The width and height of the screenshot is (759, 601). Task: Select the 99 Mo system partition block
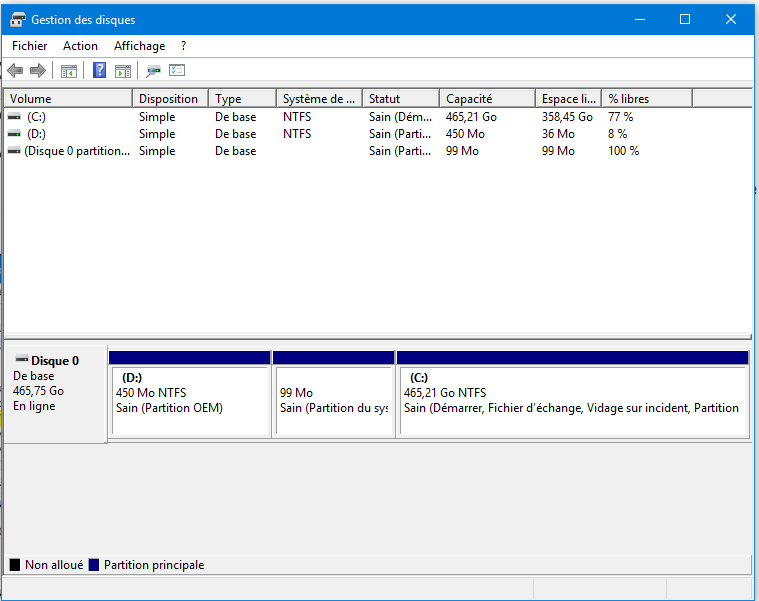(x=333, y=400)
